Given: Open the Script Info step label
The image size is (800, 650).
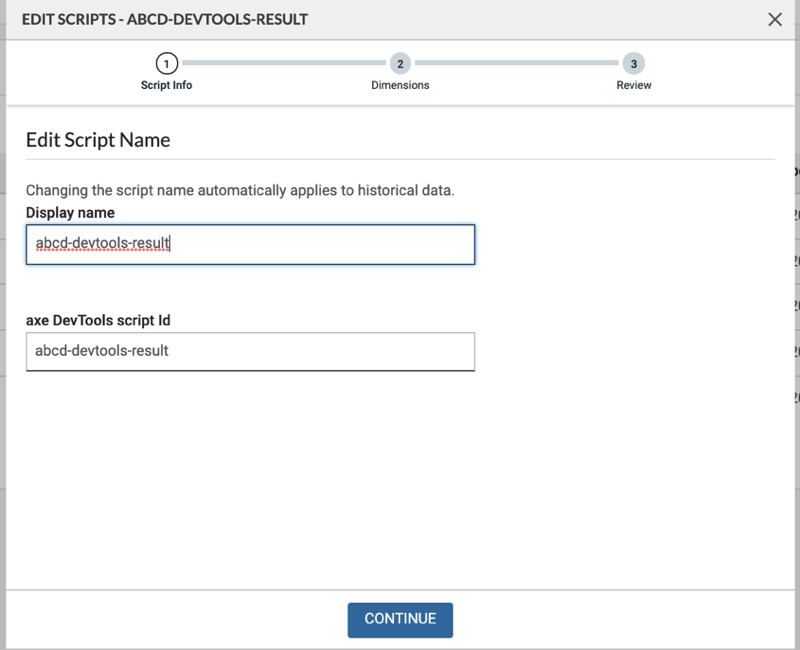Looking at the screenshot, I should coord(167,85).
